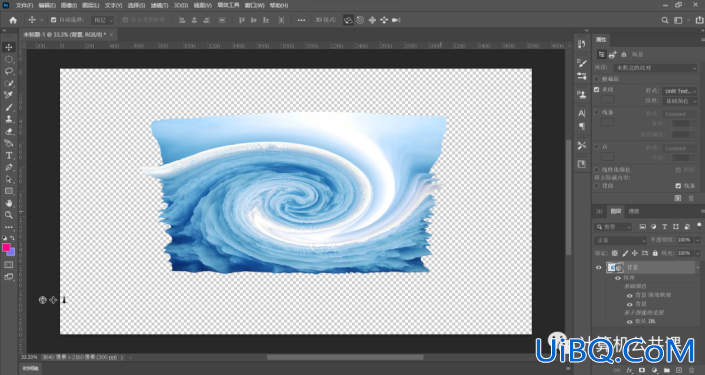
Task: Open the blend mode 正常 dropdown
Action: [620, 241]
